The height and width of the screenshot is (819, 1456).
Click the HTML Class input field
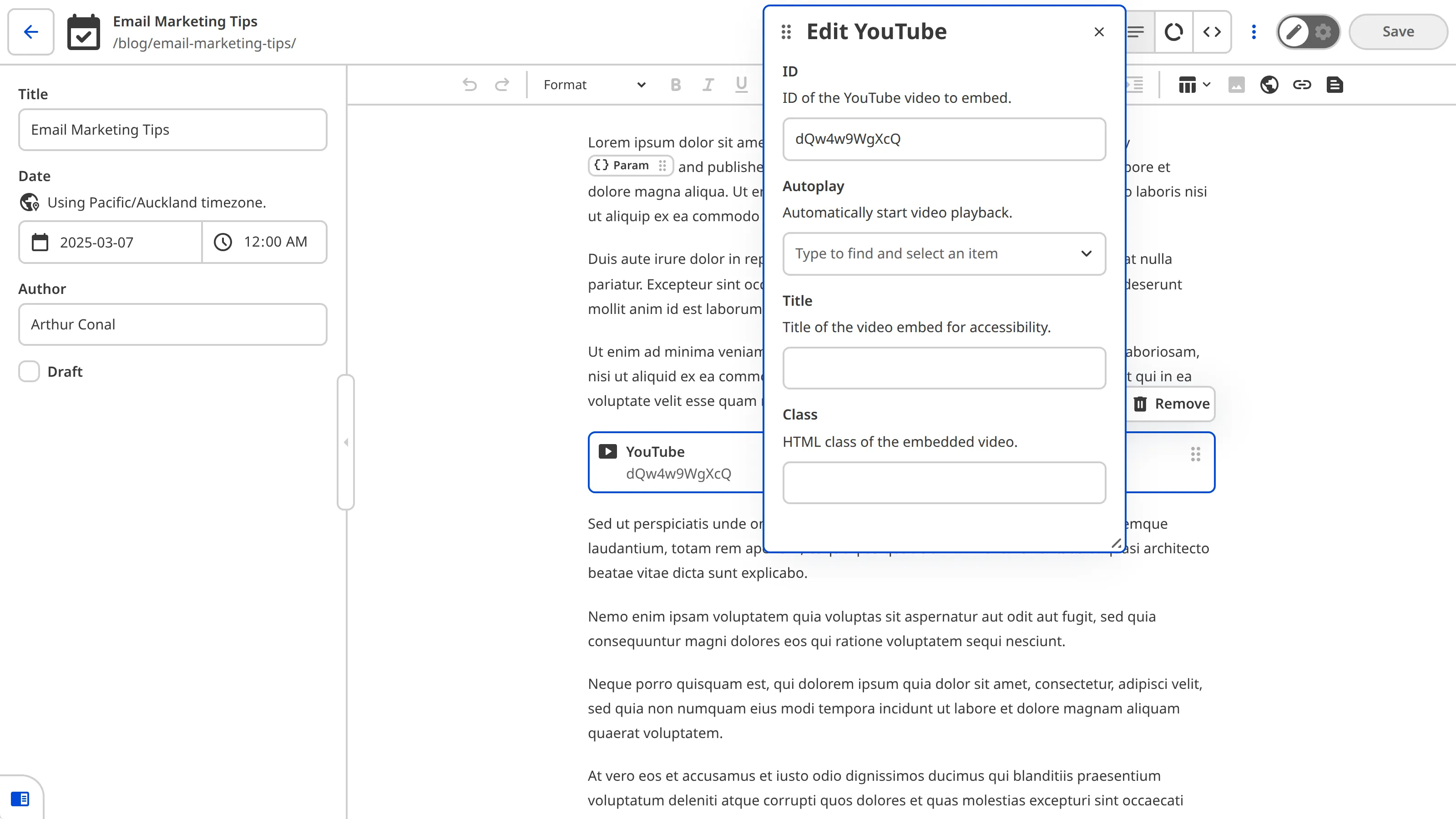(944, 483)
